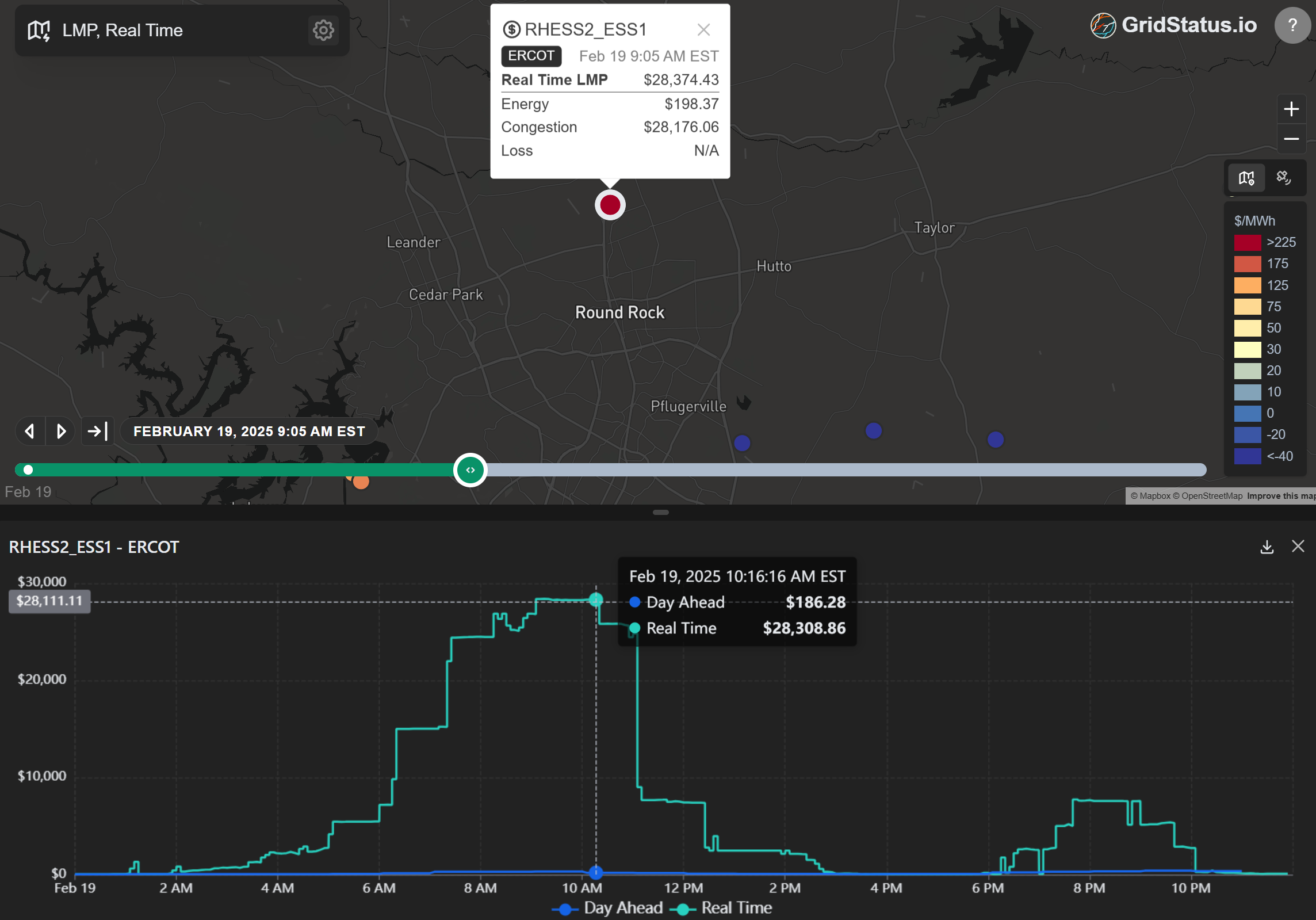Jump to latest time interval
Viewport: 1316px width, 920px height.
[x=98, y=431]
